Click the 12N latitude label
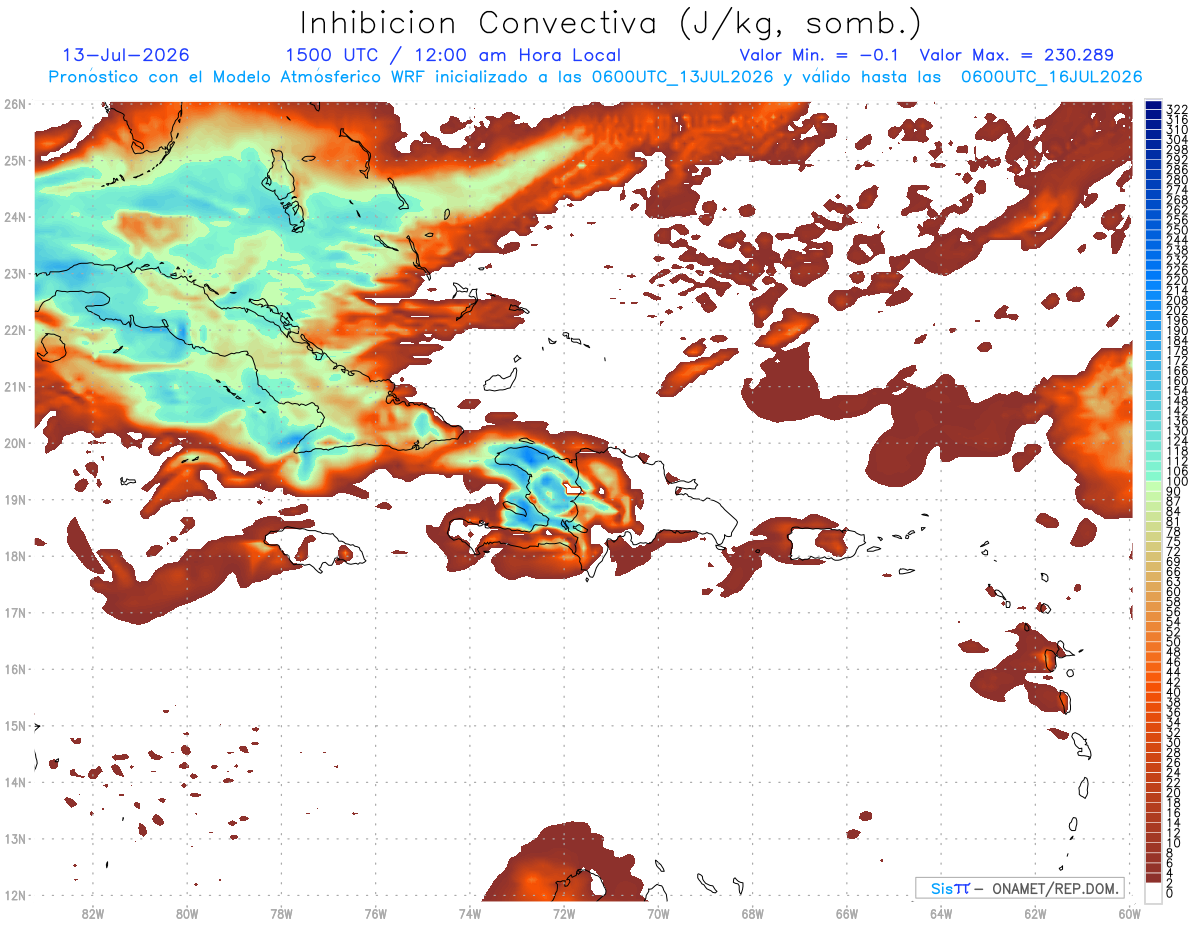The height and width of the screenshot is (927, 1200). (x=15, y=895)
